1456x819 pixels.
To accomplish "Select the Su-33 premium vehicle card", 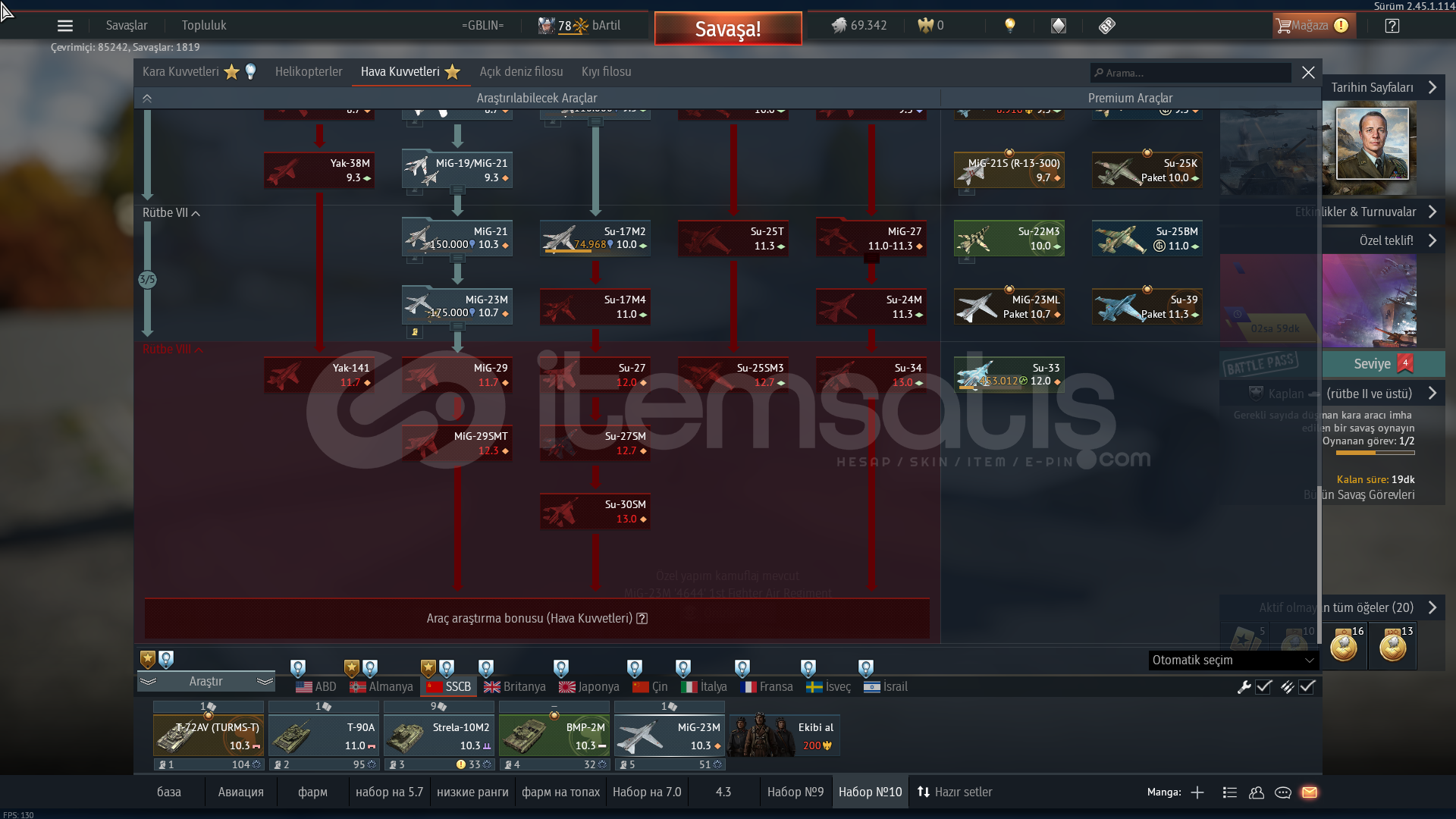I will 1009,375.
